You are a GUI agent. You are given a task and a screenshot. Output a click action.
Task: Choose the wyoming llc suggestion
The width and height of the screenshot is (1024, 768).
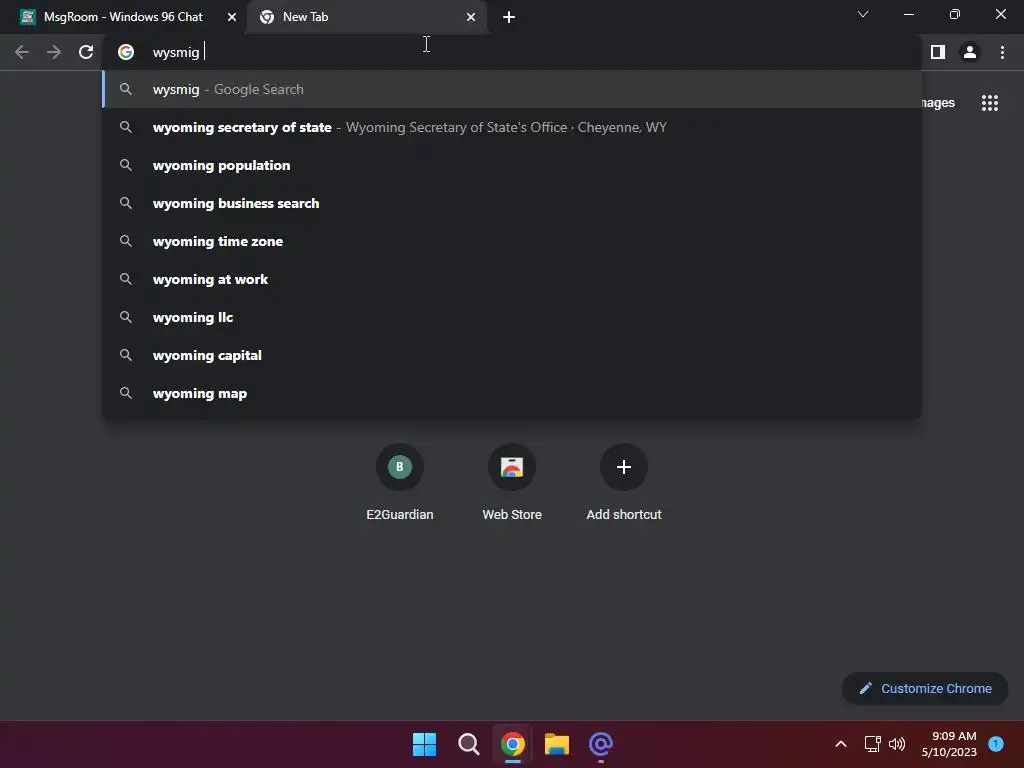[x=512, y=317]
